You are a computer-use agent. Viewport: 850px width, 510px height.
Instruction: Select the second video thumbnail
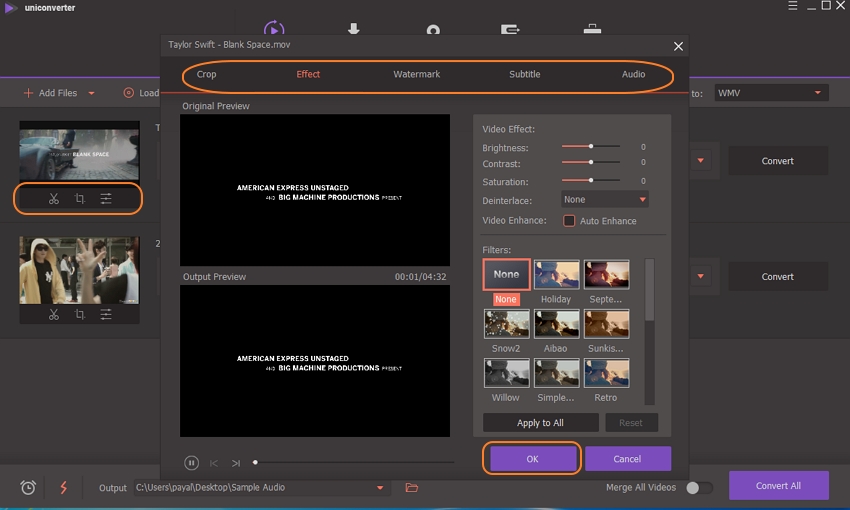[x=79, y=270]
